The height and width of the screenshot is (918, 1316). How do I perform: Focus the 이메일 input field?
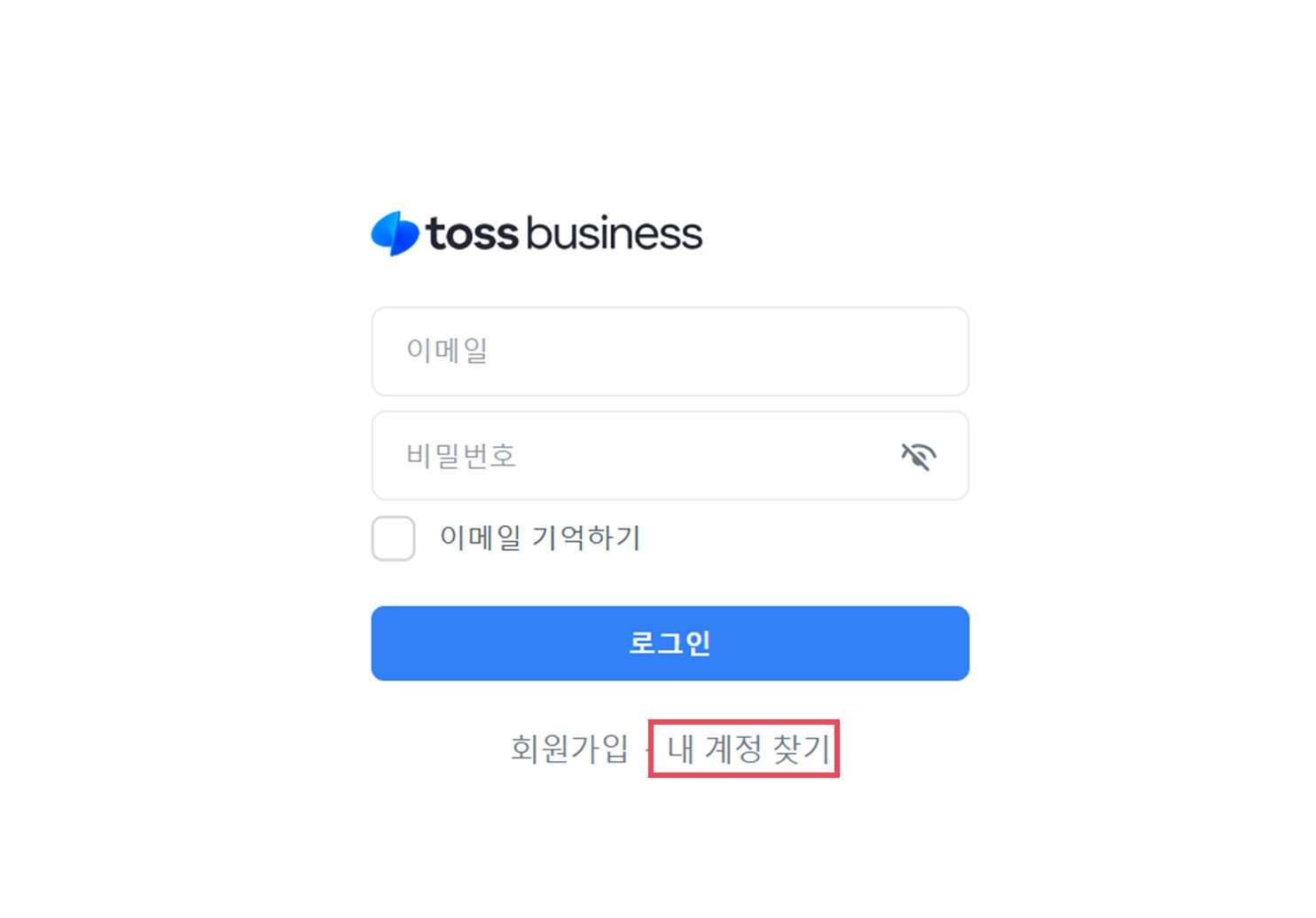(x=670, y=351)
